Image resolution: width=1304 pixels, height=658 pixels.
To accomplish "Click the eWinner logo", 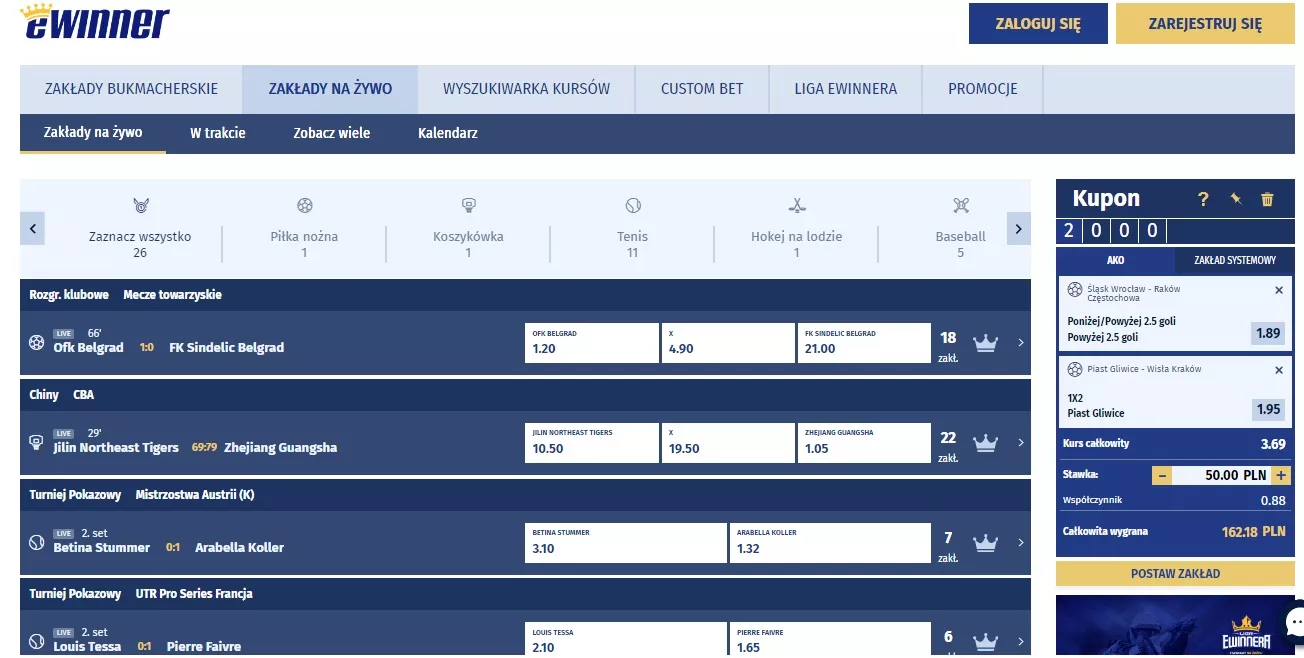I will coord(95,20).
